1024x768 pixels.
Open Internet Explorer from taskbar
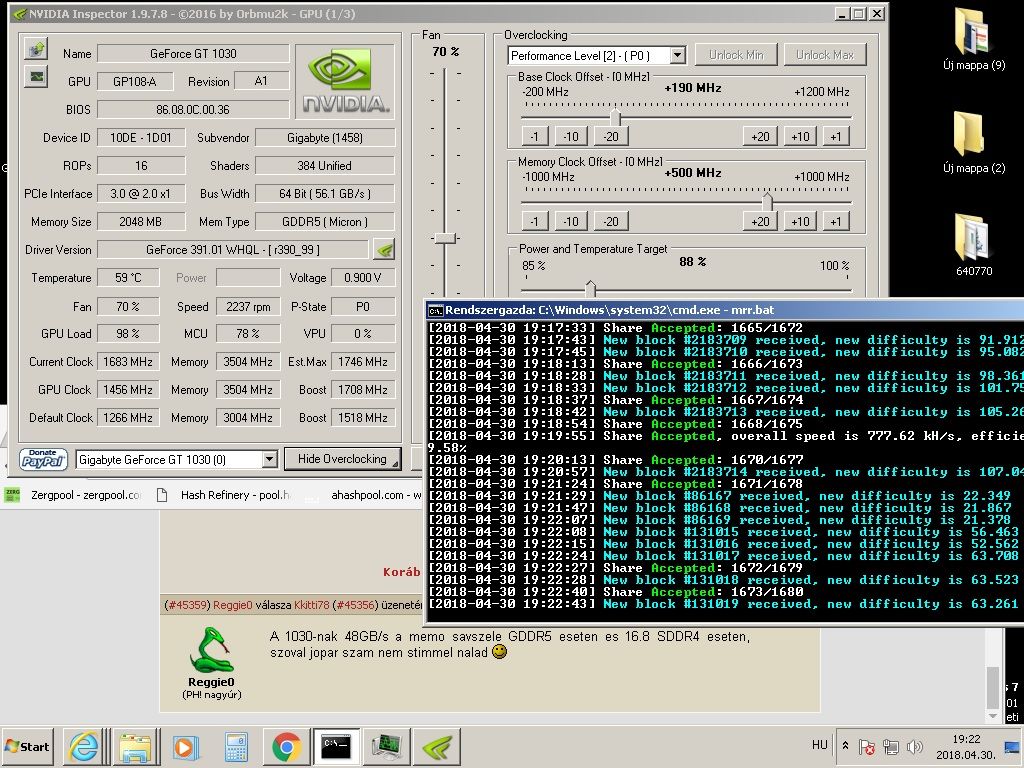(x=84, y=746)
